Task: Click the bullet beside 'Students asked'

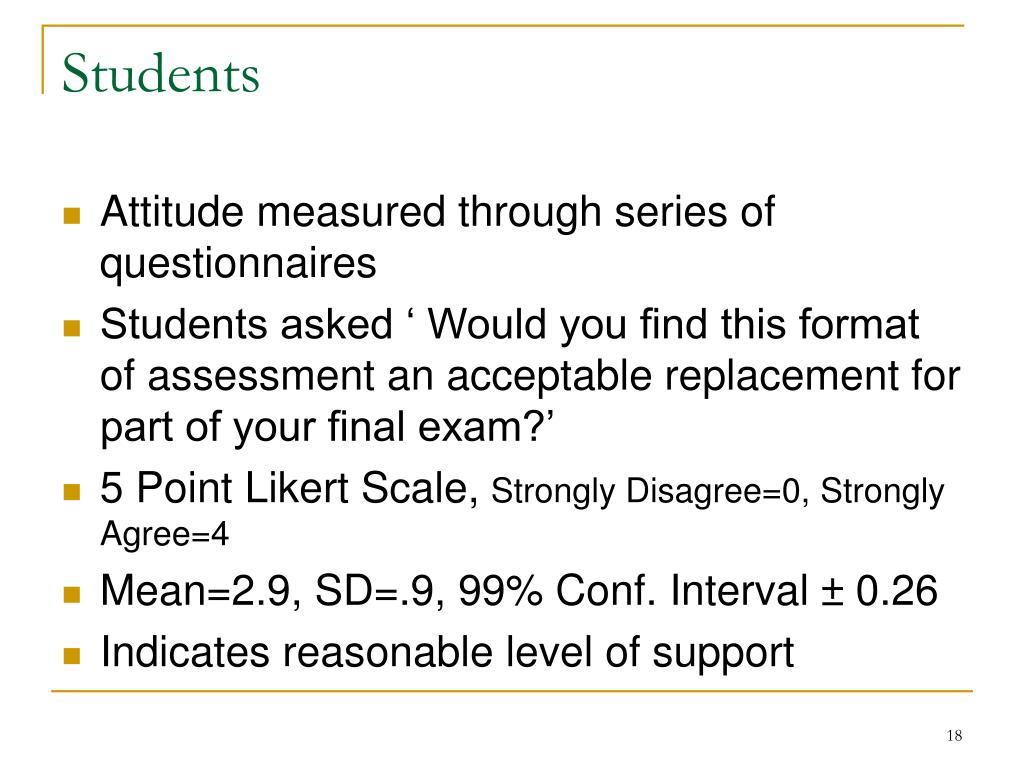Action: pos(72,327)
